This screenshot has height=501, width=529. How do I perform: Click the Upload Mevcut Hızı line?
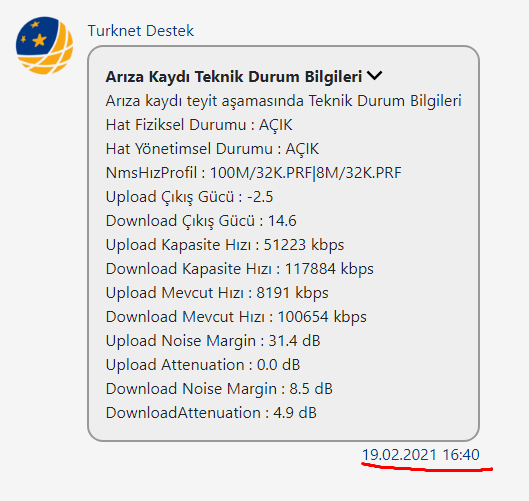[217, 293]
